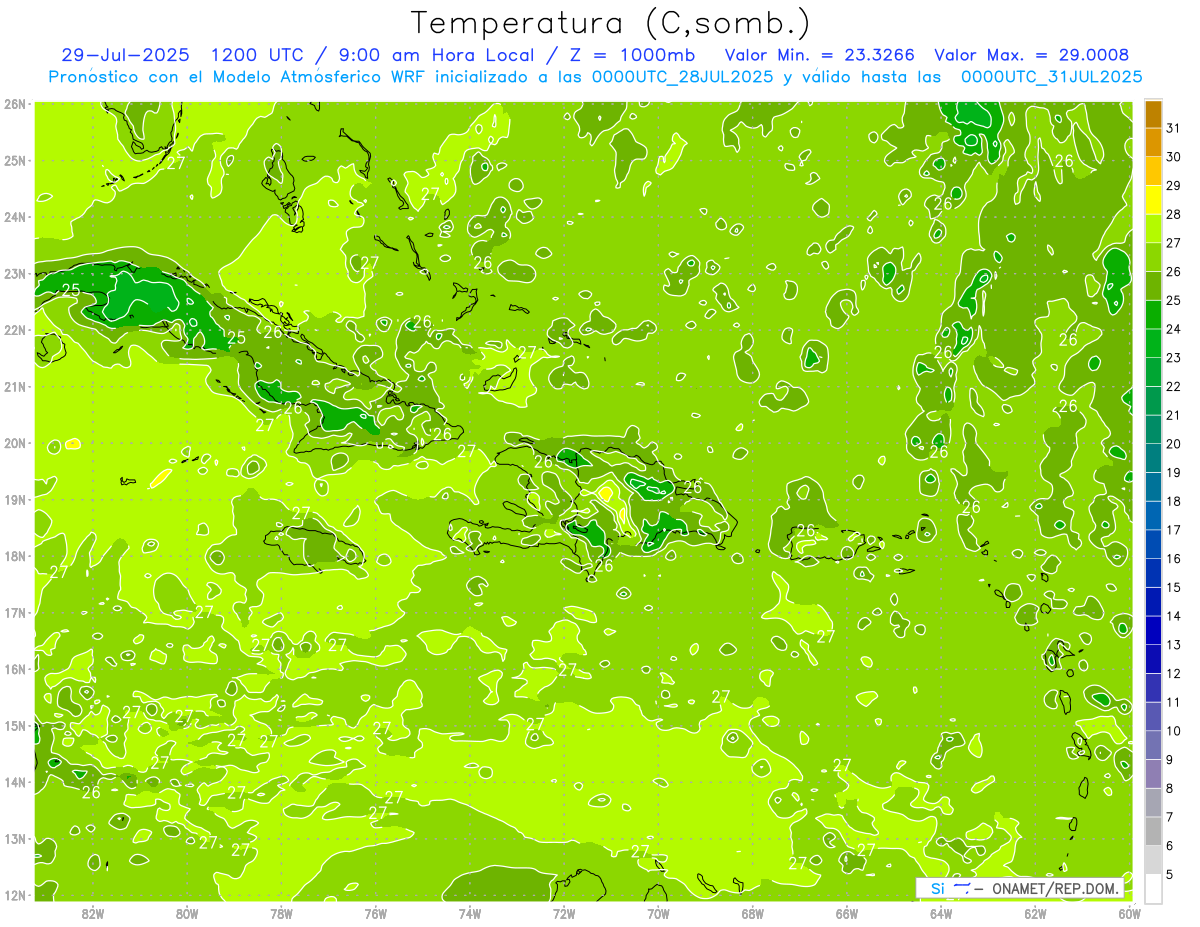Click legend swatch between 27 and 28

[x=1154, y=228]
